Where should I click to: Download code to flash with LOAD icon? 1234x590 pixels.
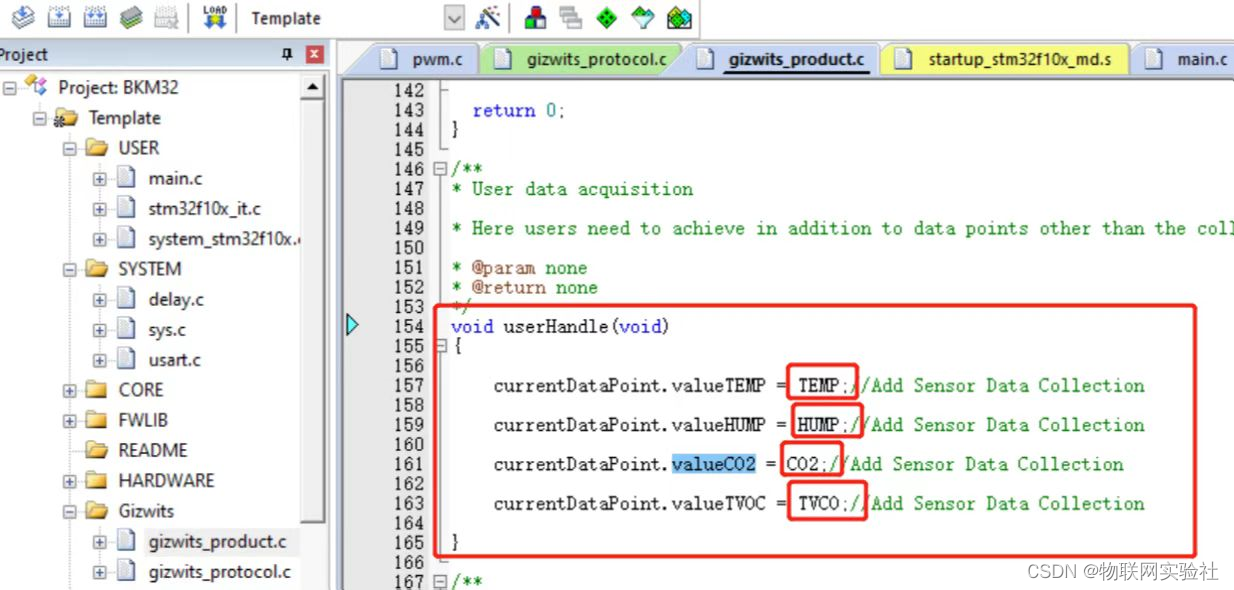[215, 17]
